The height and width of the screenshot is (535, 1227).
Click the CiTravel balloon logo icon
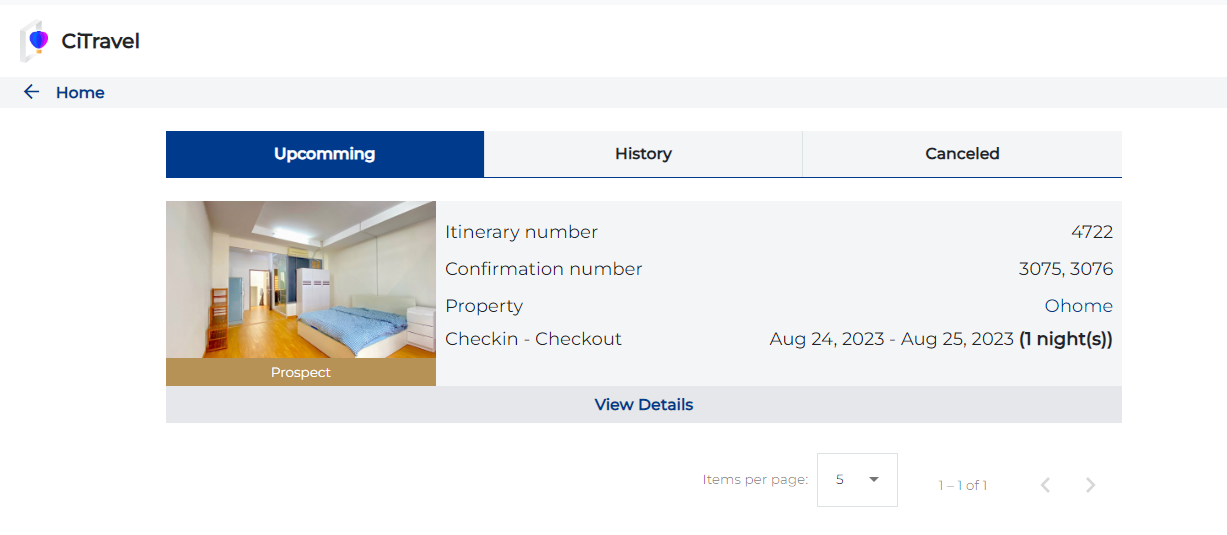click(x=36, y=41)
